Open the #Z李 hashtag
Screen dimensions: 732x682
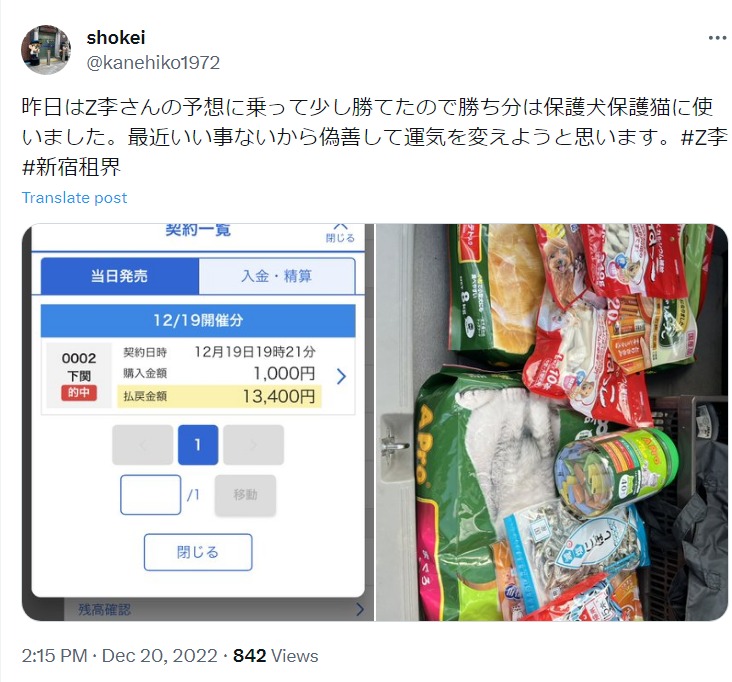tap(704, 137)
